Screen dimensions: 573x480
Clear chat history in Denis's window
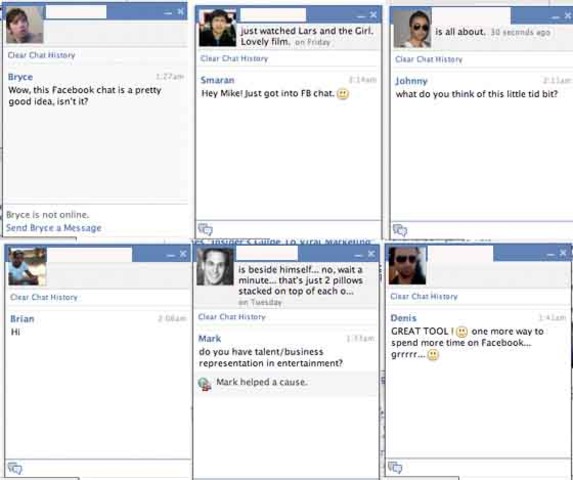(424, 296)
